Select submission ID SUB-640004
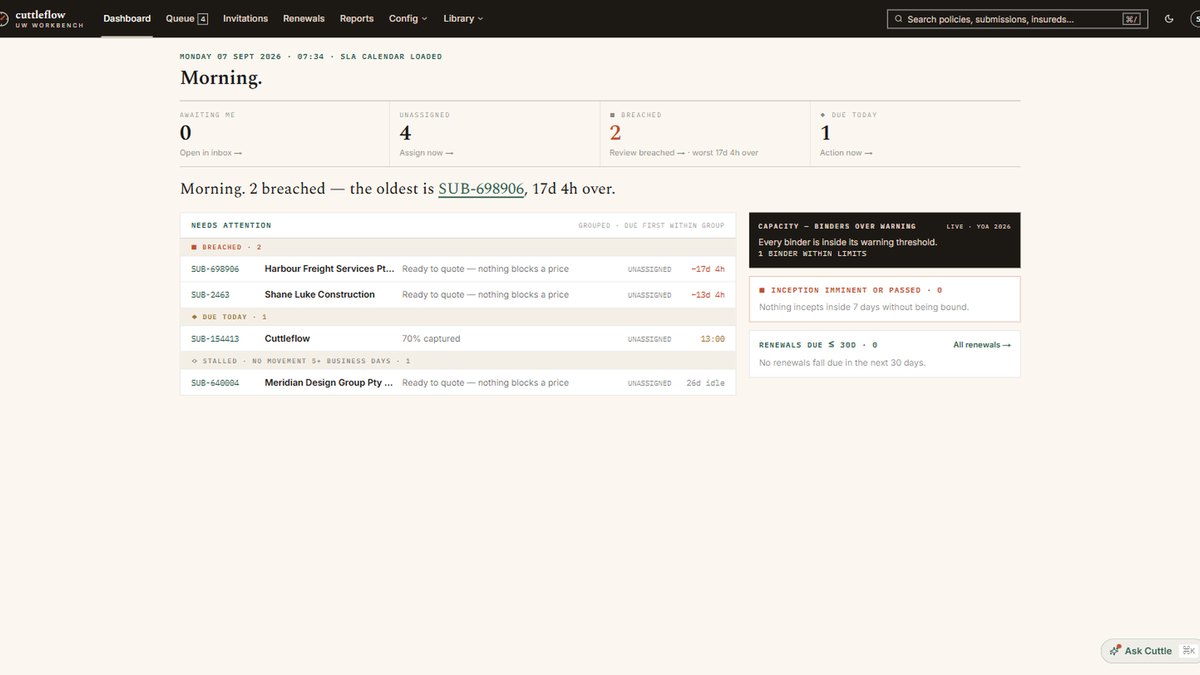The width and height of the screenshot is (1200, 675). click(x=215, y=383)
